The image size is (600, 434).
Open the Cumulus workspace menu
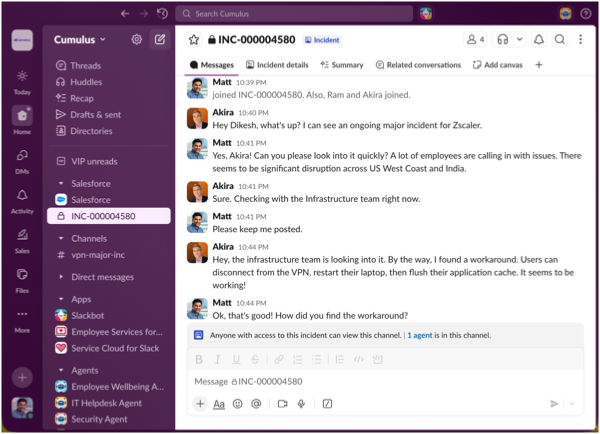point(80,39)
